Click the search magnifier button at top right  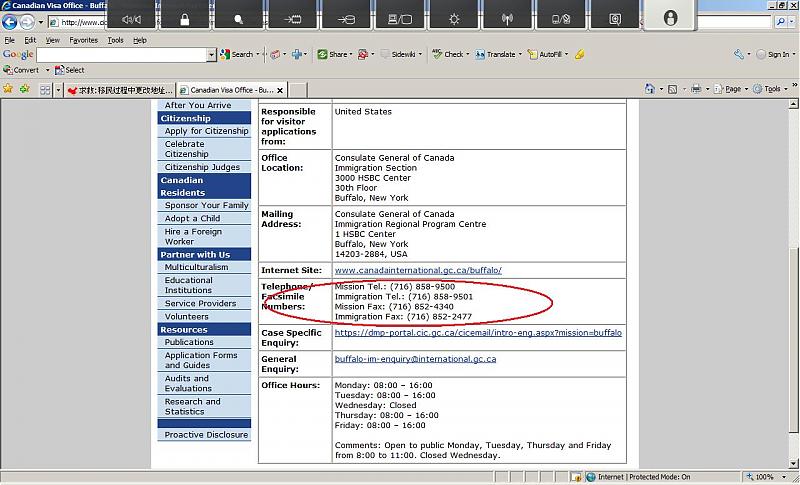(x=781, y=21)
